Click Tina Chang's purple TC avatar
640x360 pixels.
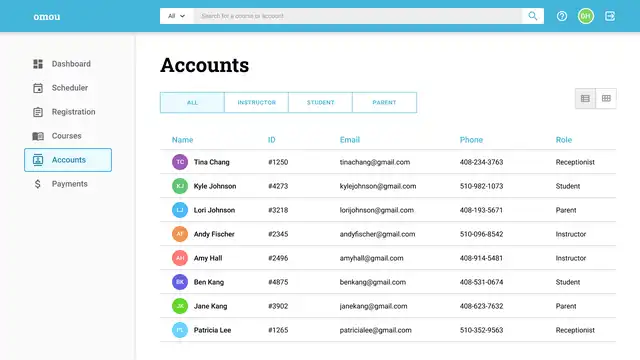coord(180,162)
